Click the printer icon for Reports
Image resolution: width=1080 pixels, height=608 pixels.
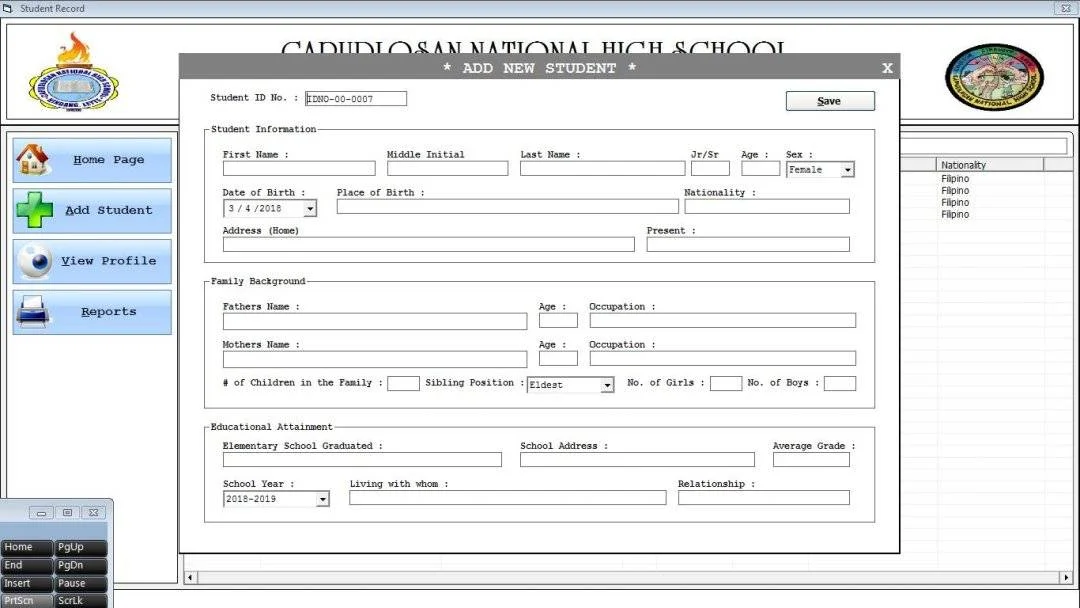[32, 311]
